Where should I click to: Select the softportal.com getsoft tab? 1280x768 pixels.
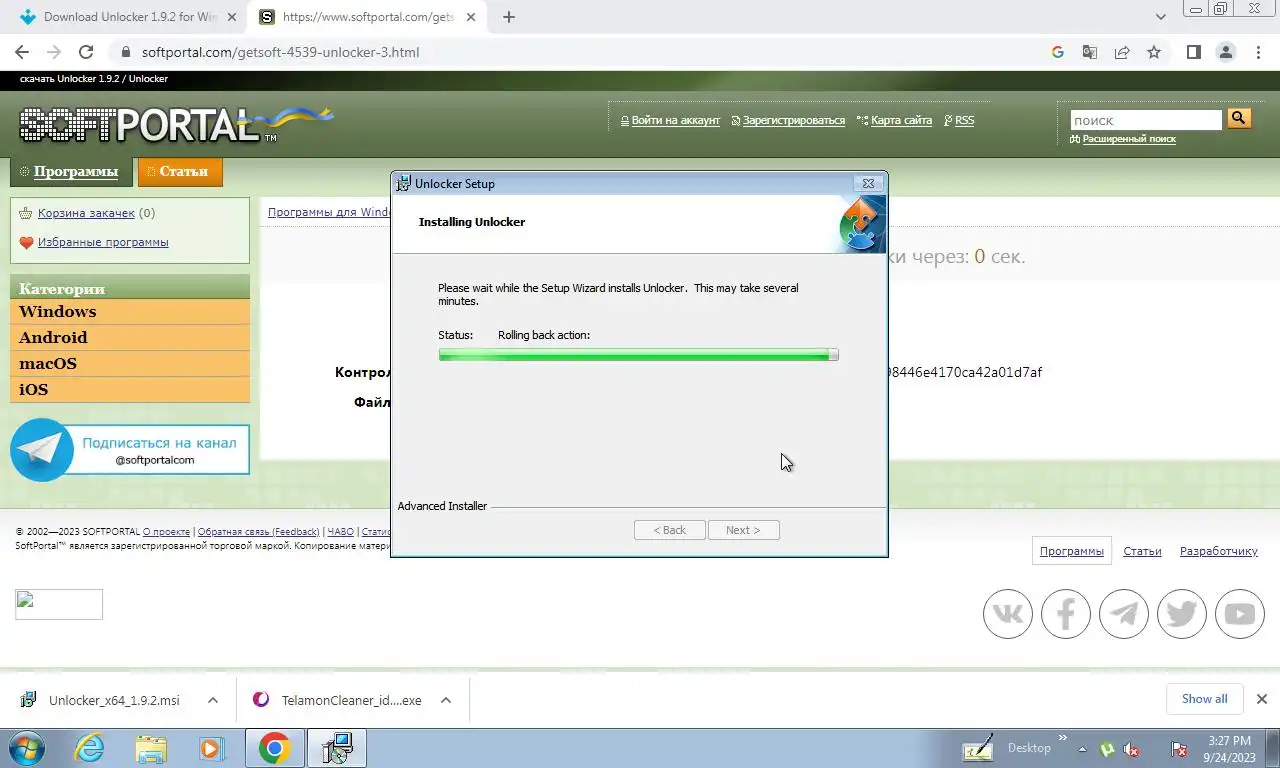(x=368, y=17)
